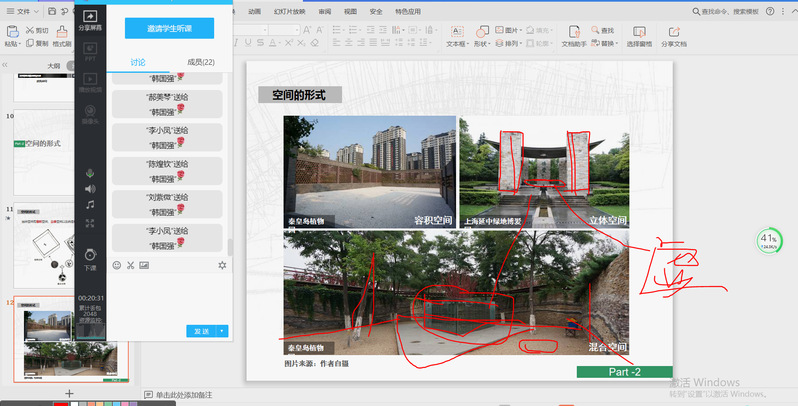Click the send image icon in chat
The height and width of the screenshot is (406, 798).
point(144,265)
